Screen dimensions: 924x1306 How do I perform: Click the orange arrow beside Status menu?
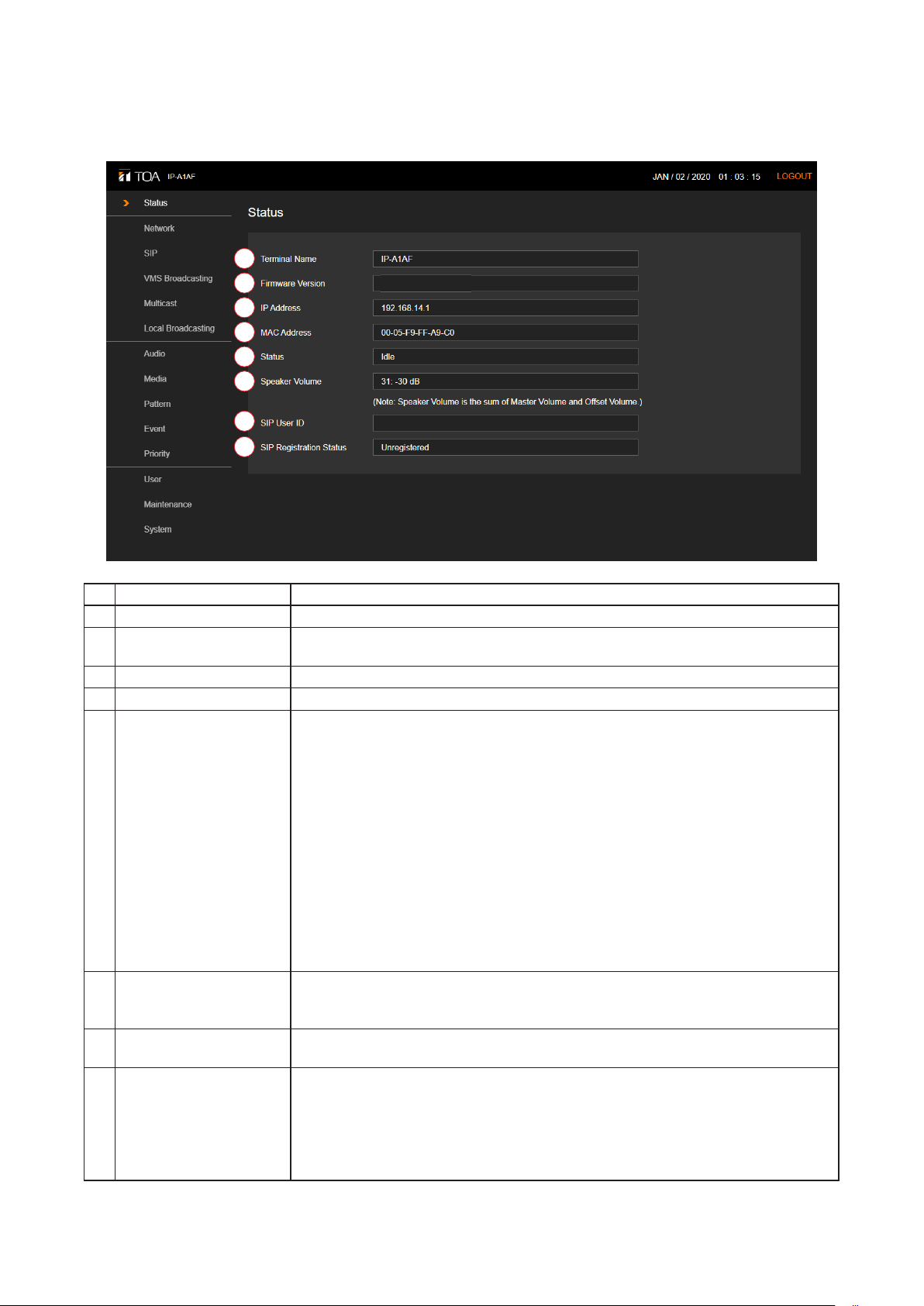(126, 203)
